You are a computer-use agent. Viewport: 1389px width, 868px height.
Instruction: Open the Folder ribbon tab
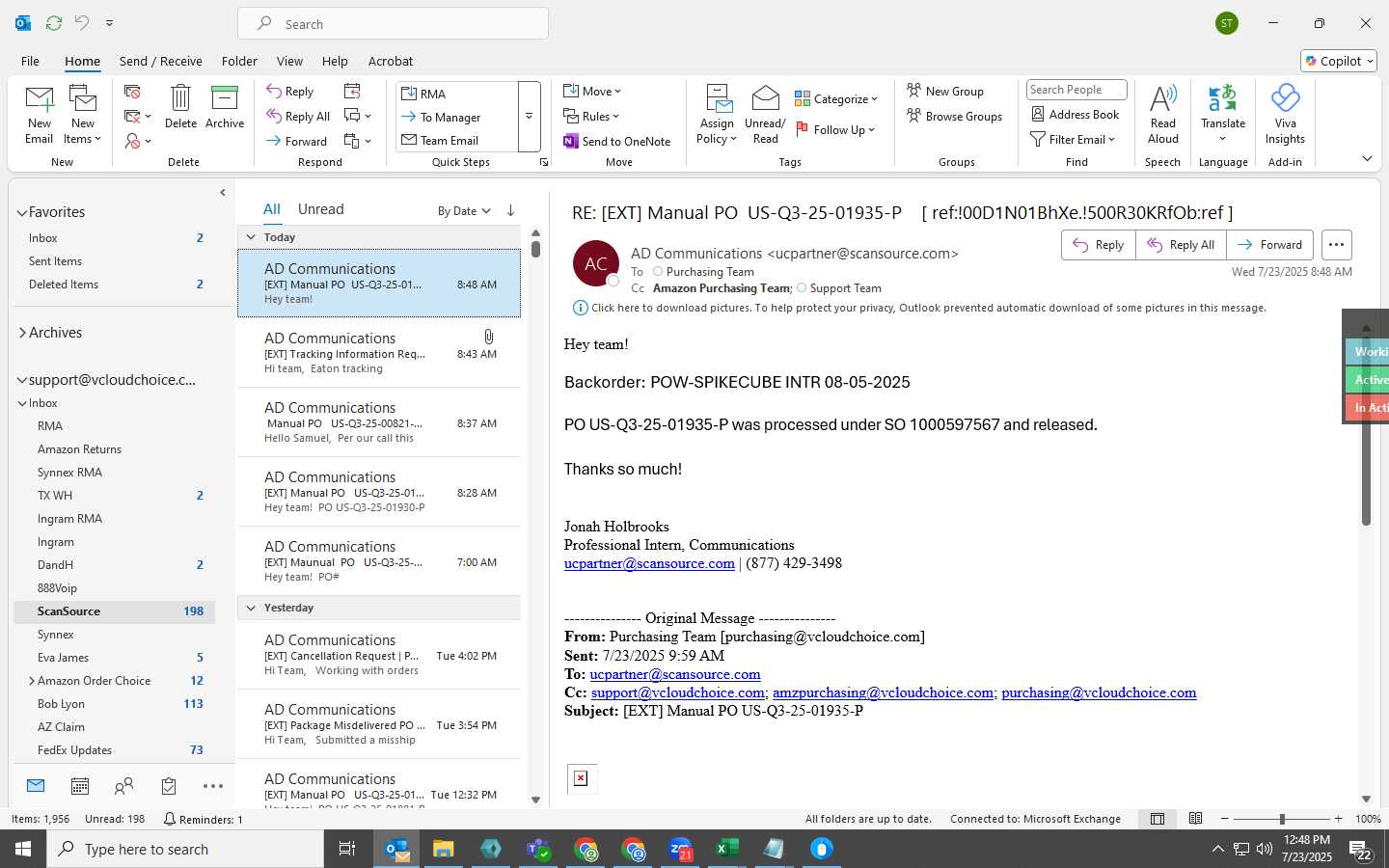pyautogui.click(x=239, y=61)
